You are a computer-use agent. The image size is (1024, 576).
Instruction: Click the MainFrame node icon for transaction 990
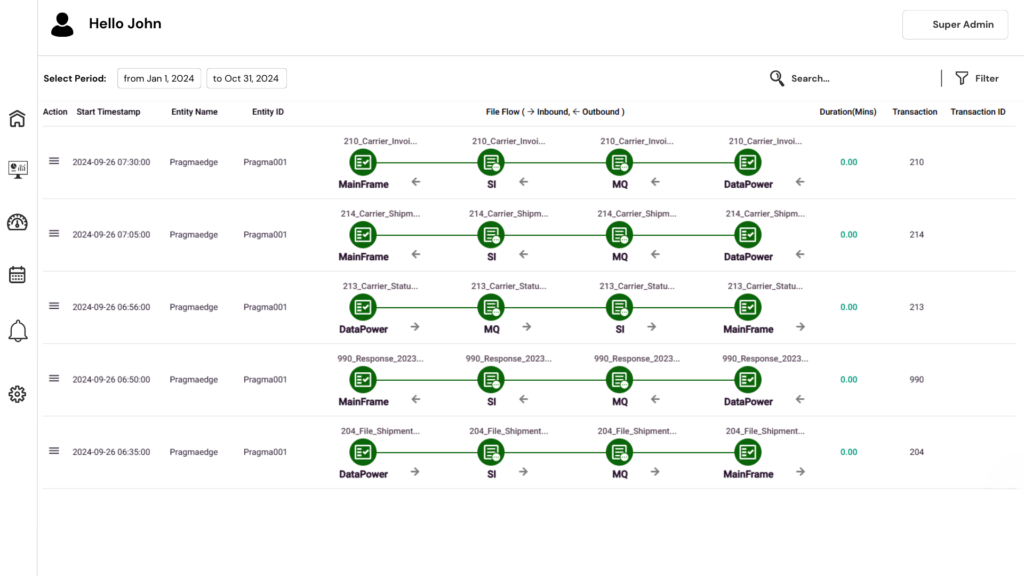(x=363, y=379)
